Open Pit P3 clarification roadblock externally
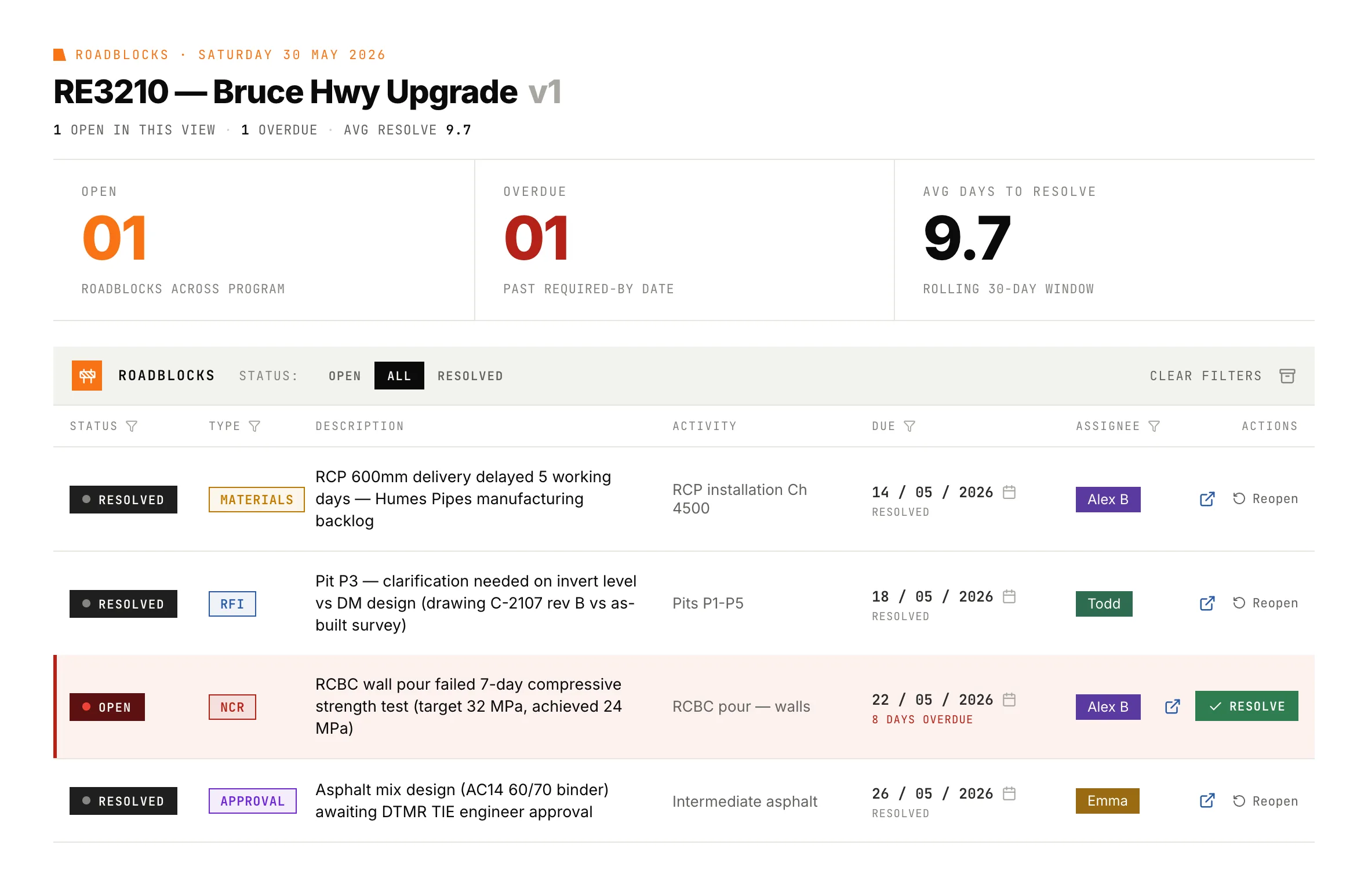The height and width of the screenshot is (896, 1368). (1207, 603)
